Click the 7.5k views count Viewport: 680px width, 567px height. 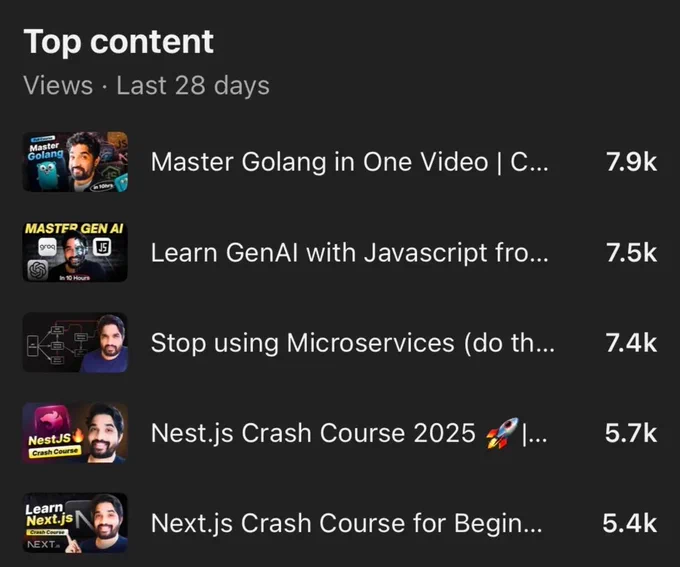pyautogui.click(x=631, y=252)
